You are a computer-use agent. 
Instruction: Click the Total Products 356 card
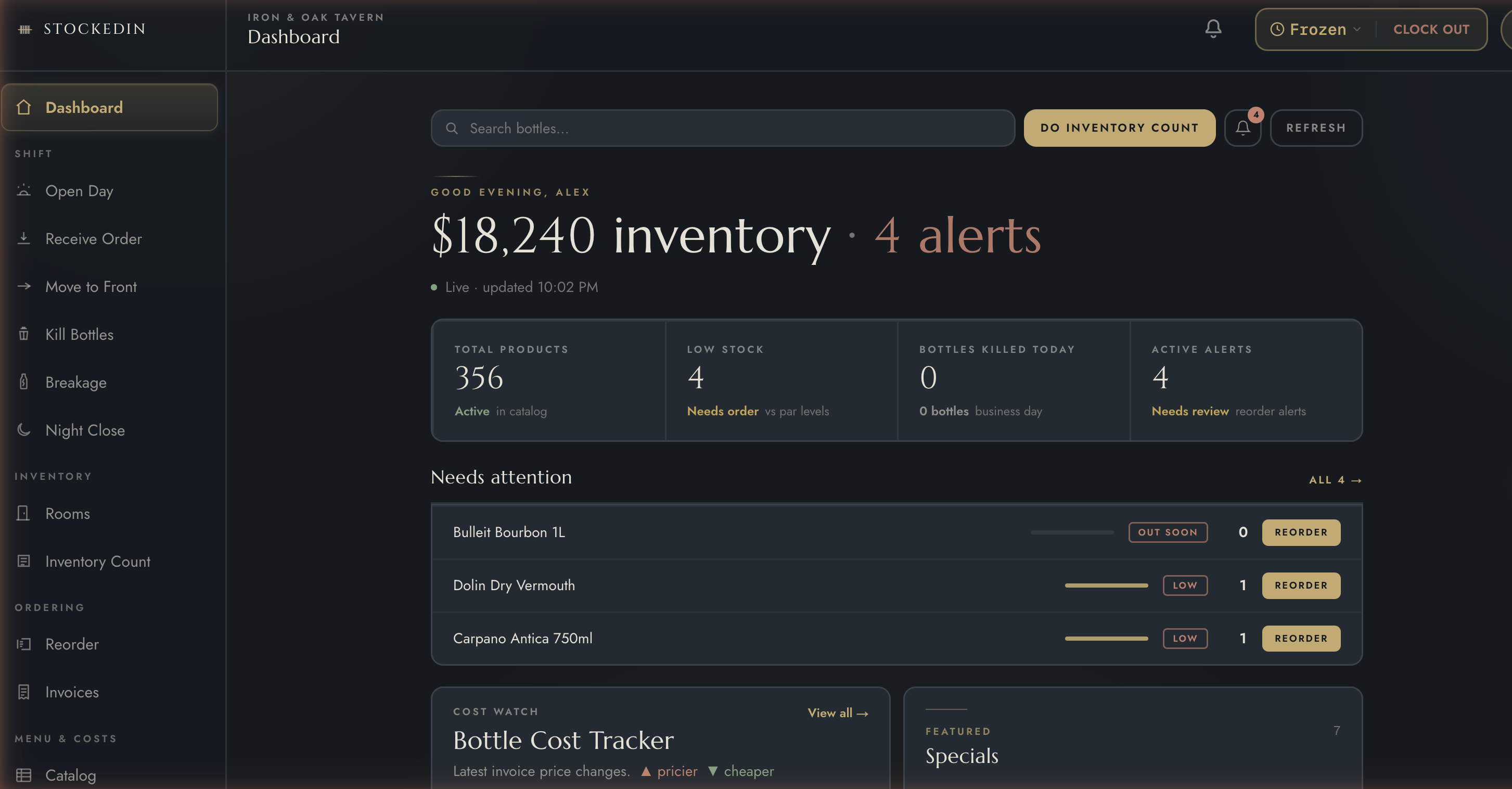(x=548, y=380)
